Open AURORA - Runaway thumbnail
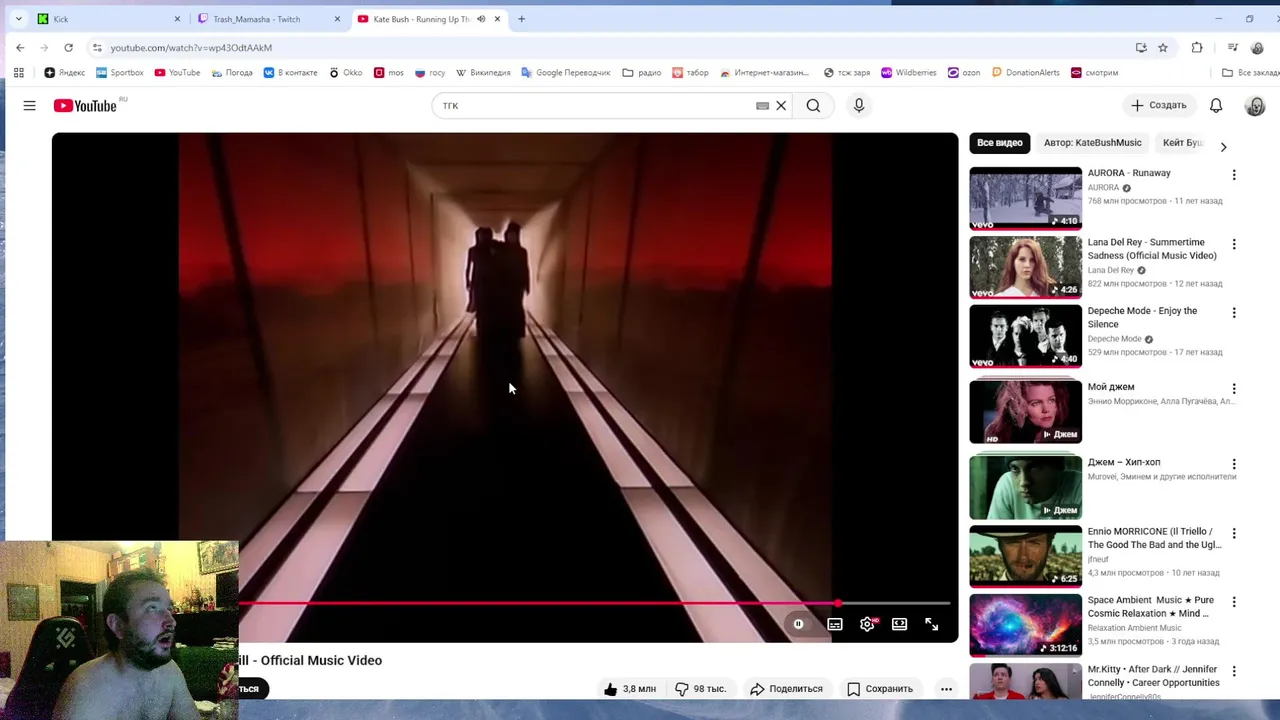Viewport: 1280px width, 720px height. [1025, 198]
